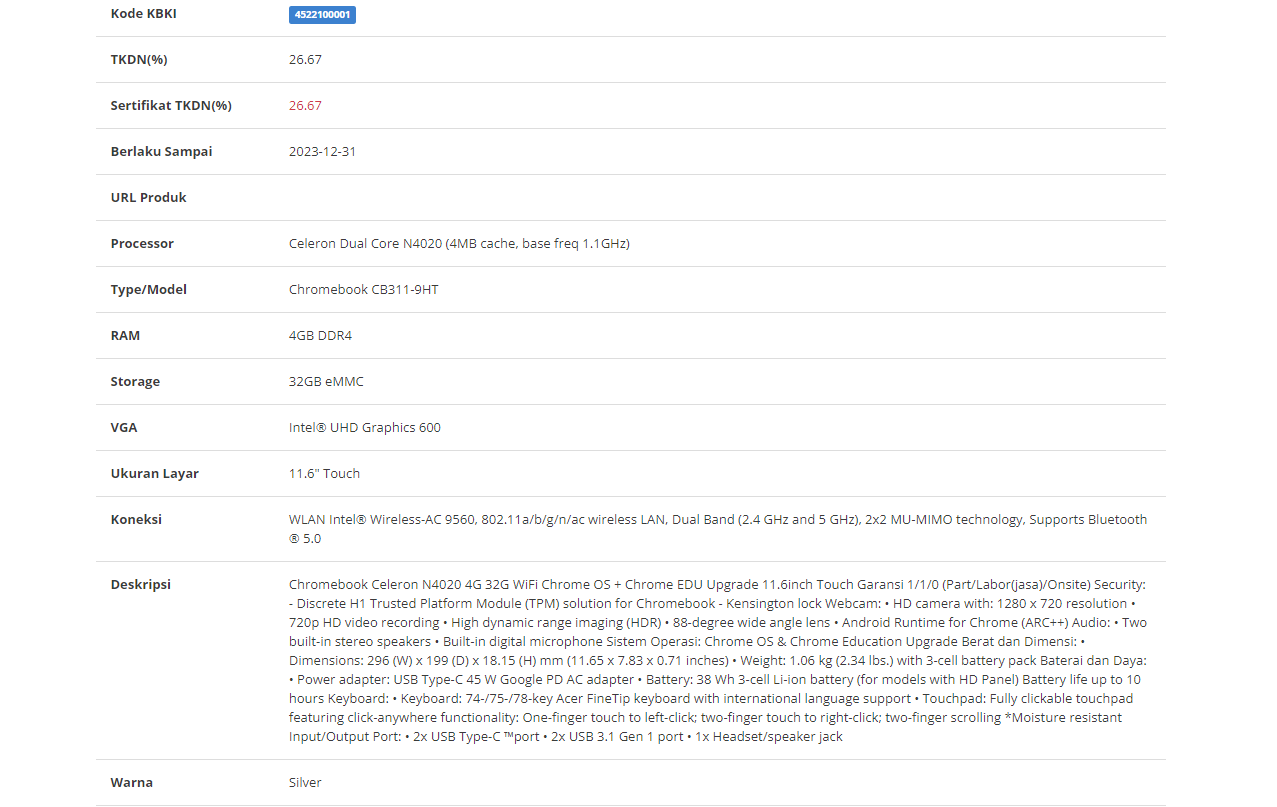Select the 'Silver' color value
This screenshot has height=807, width=1277.
pos(305,783)
